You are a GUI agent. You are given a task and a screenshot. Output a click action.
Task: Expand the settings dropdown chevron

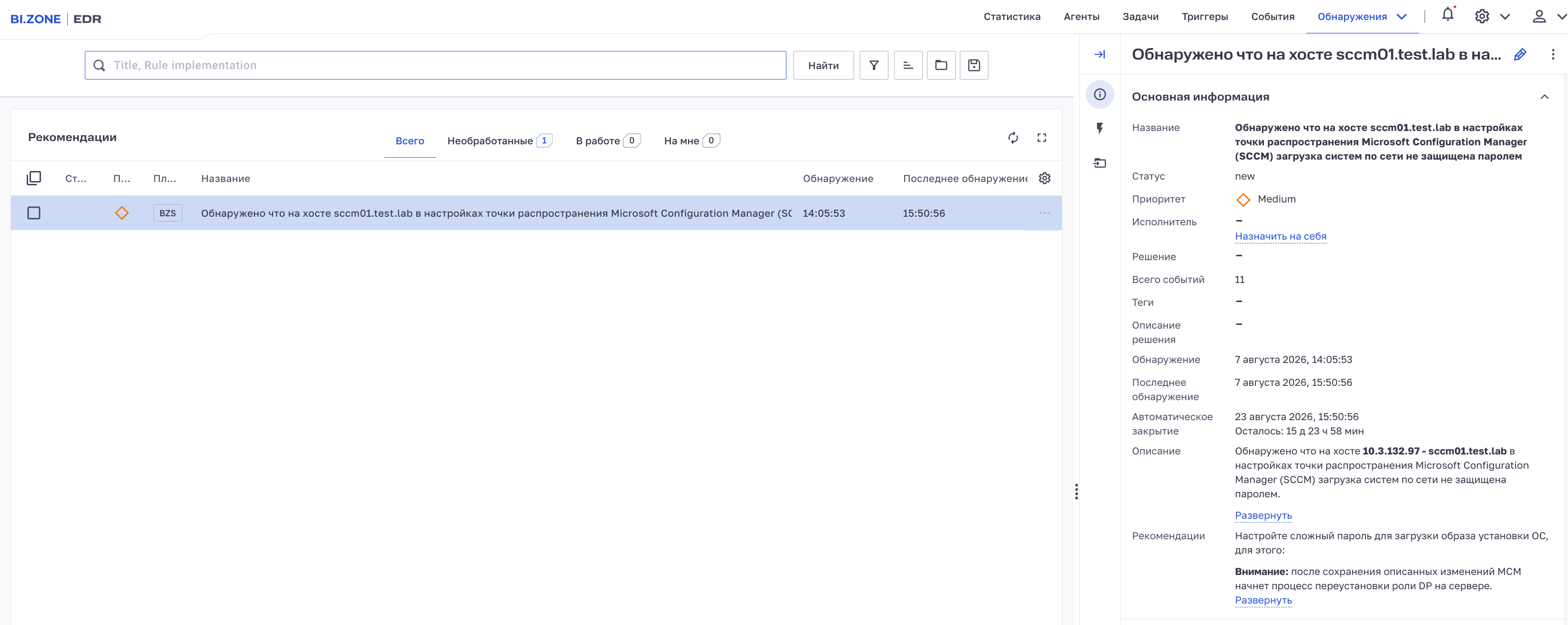click(1505, 17)
